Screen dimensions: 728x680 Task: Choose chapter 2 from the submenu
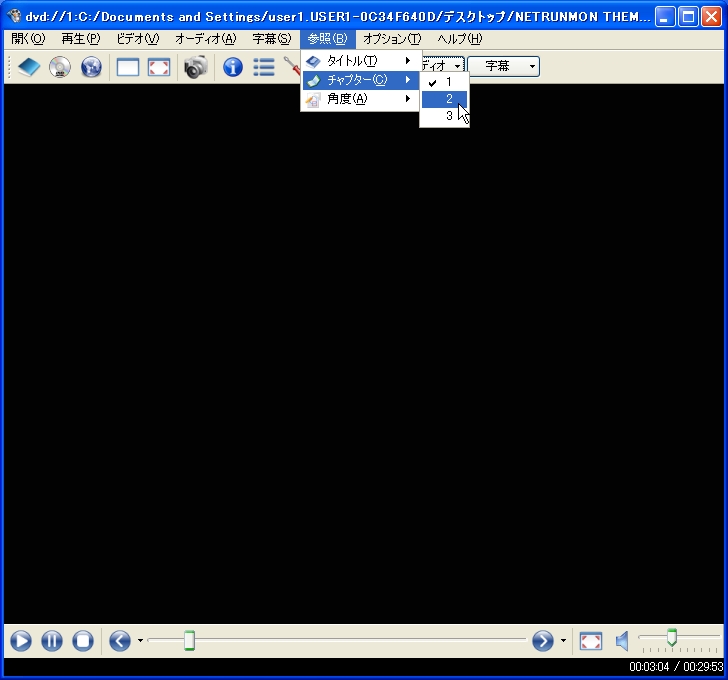click(x=444, y=99)
